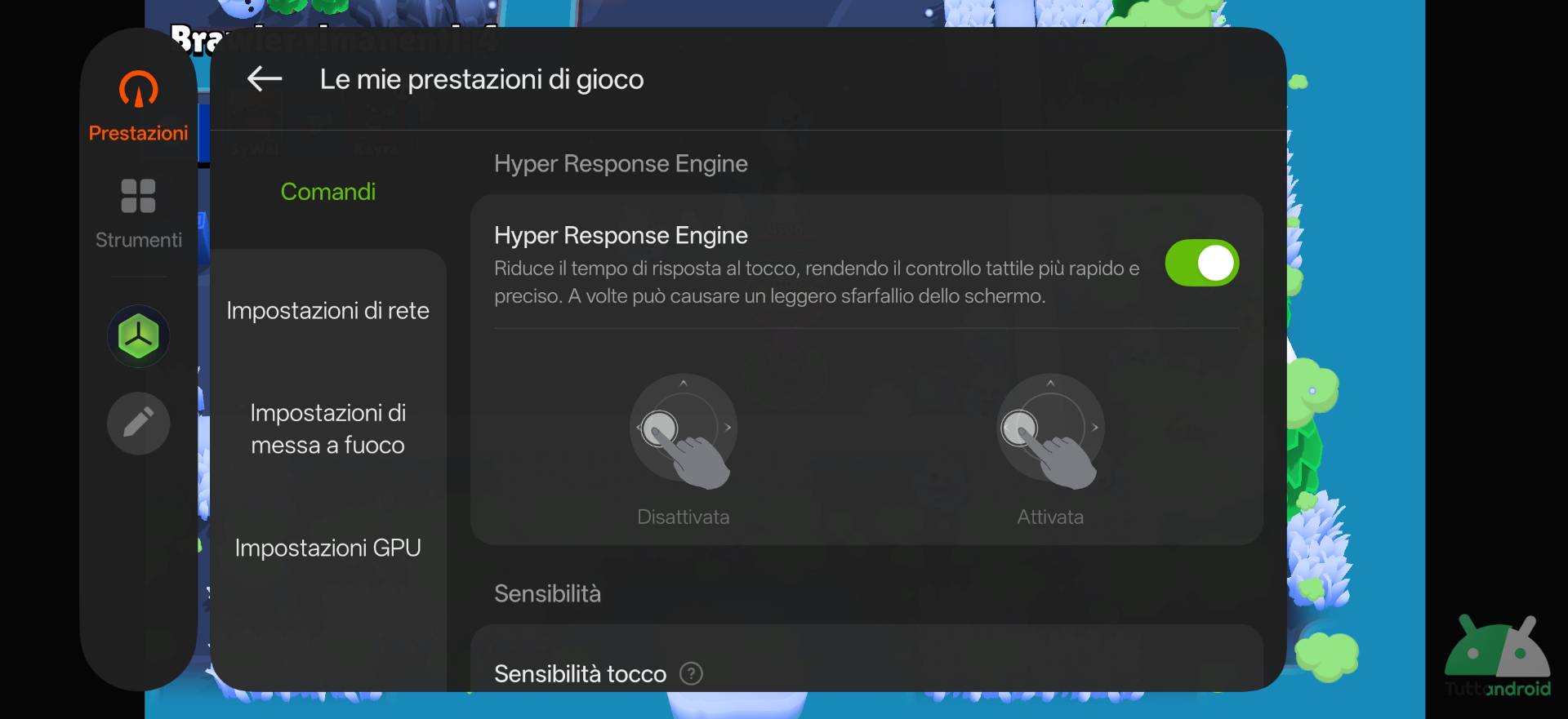1568x719 pixels.
Task: Disable the Hyper Response Engine switch
Action: 1201,264
